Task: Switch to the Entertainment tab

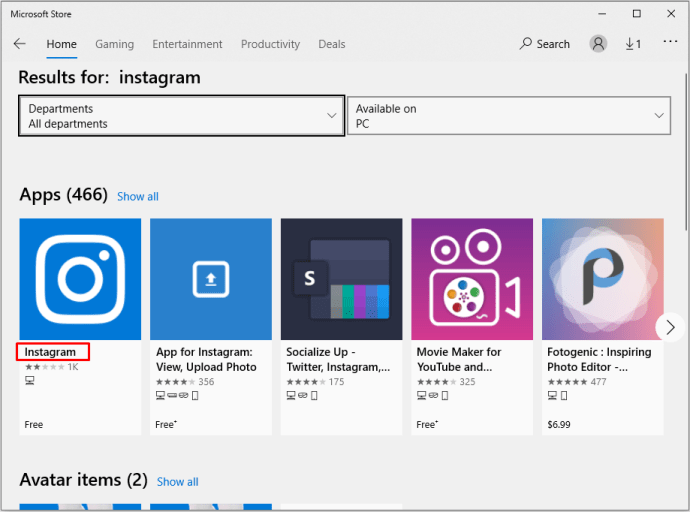Action: pyautogui.click(x=187, y=44)
